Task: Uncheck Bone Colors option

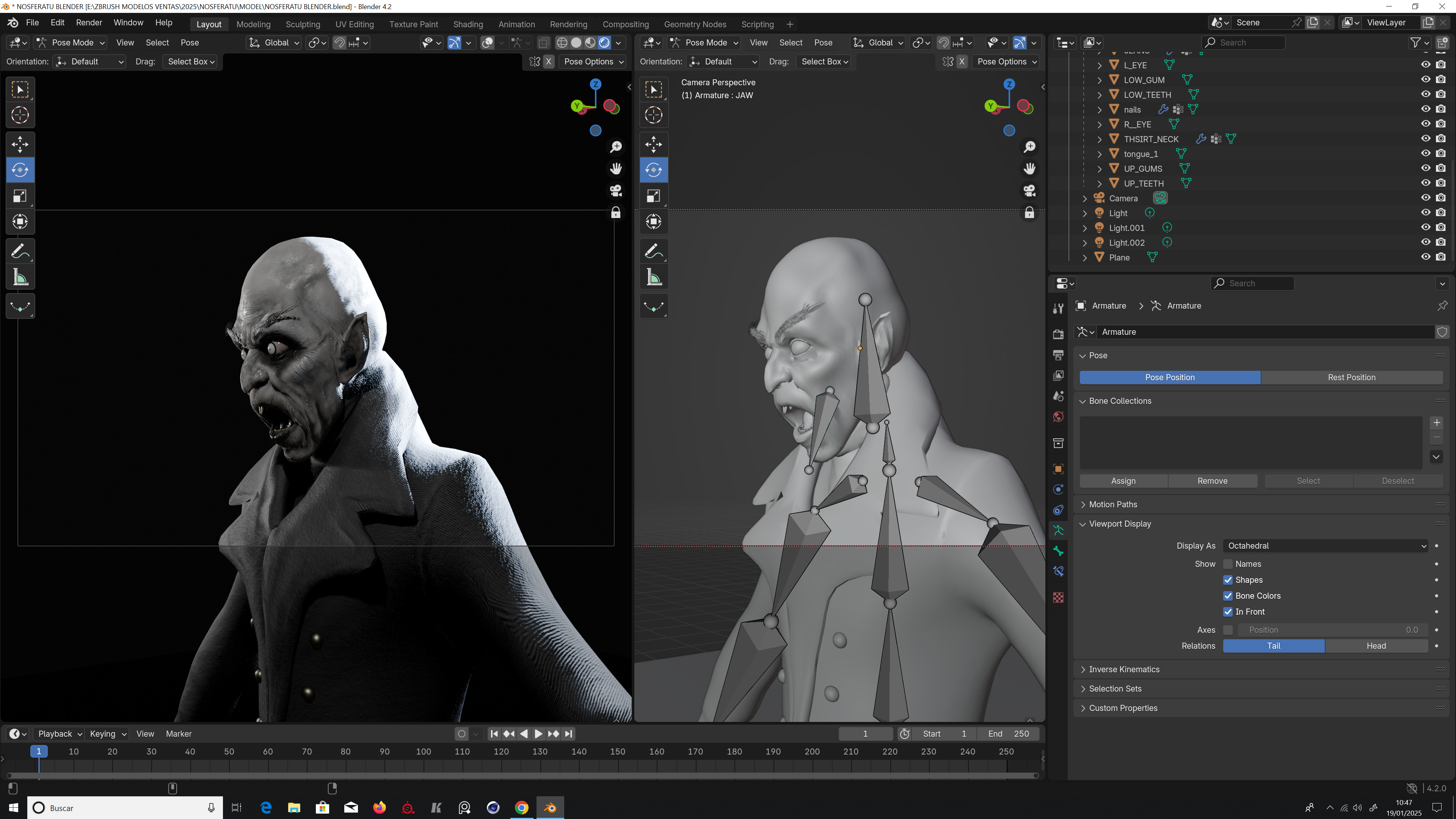Action: click(1228, 596)
